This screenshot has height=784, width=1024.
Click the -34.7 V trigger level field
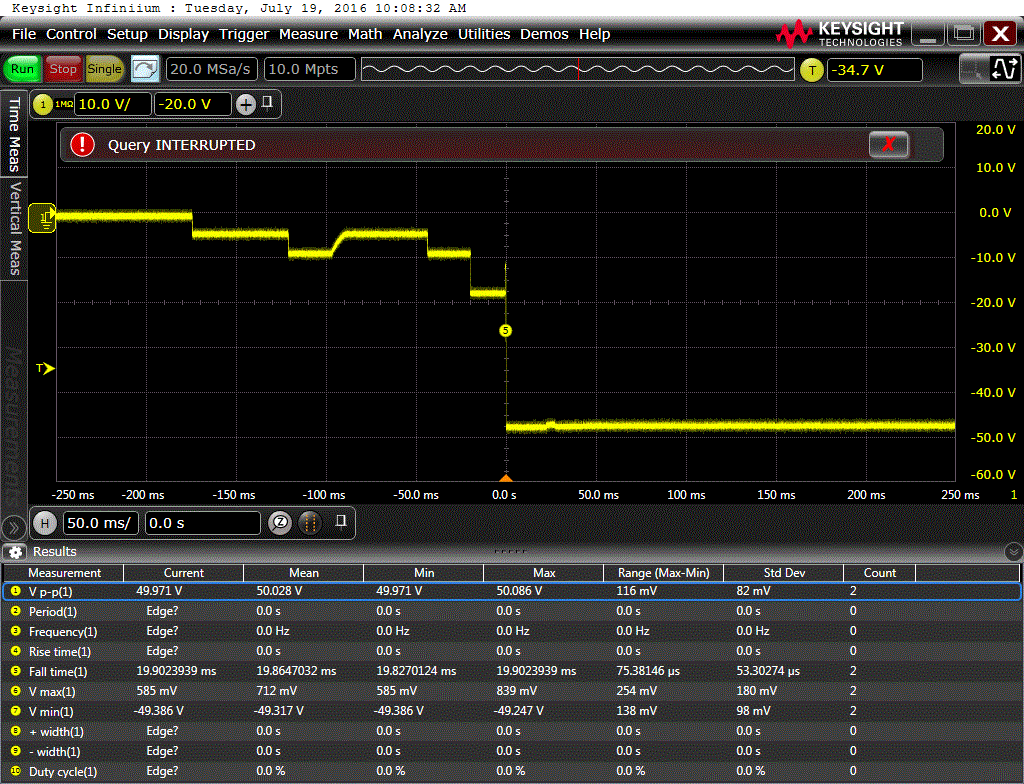point(874,70)
